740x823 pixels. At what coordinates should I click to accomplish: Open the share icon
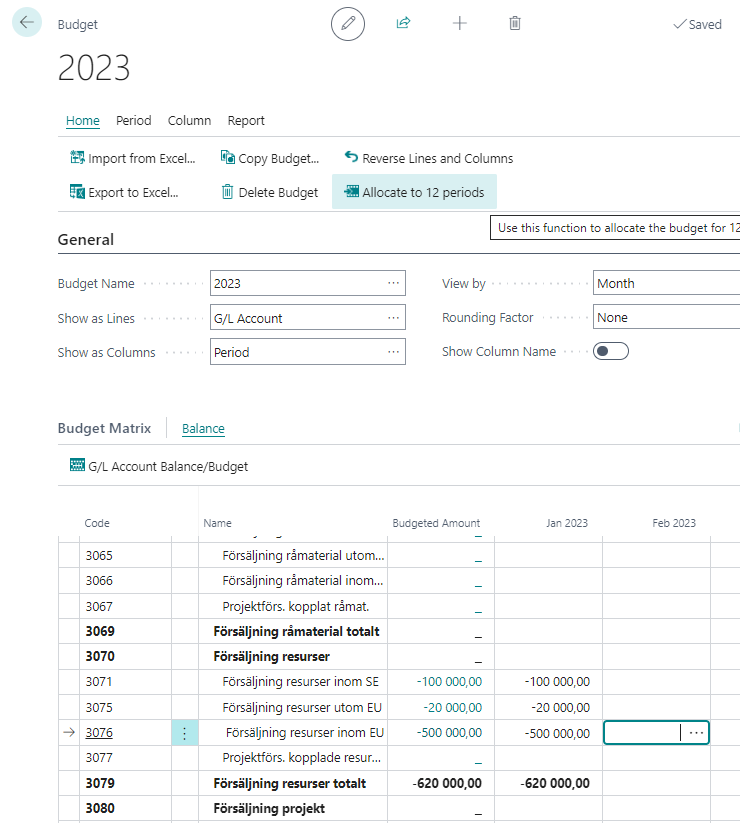(403, 23)
